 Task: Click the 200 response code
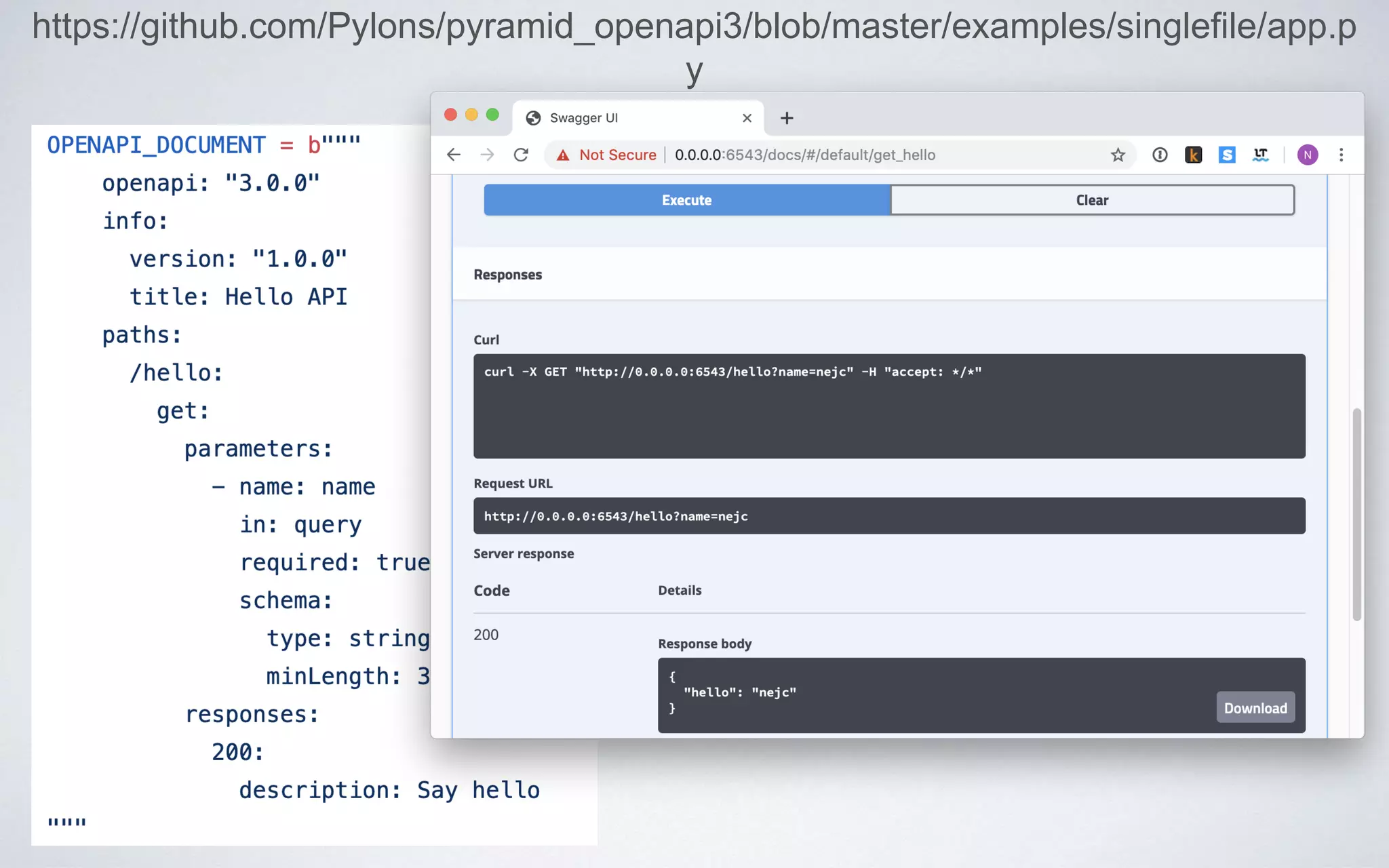click(x=486, y=635)
